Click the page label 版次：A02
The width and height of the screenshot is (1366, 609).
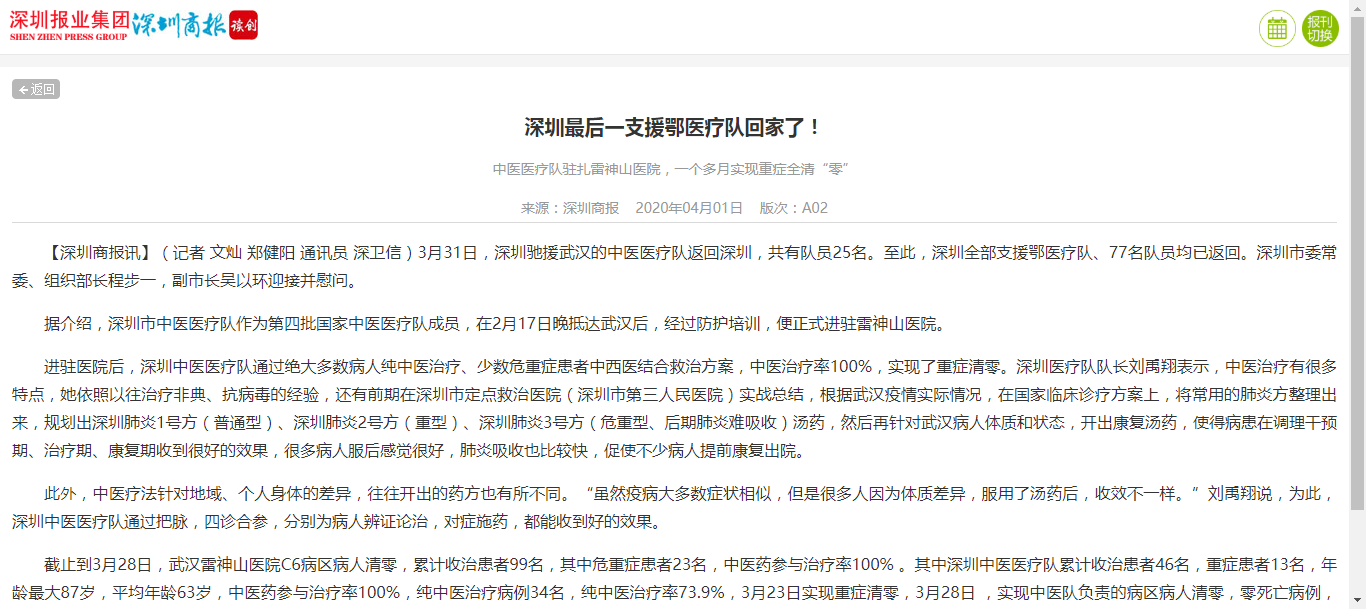point(794,208)
